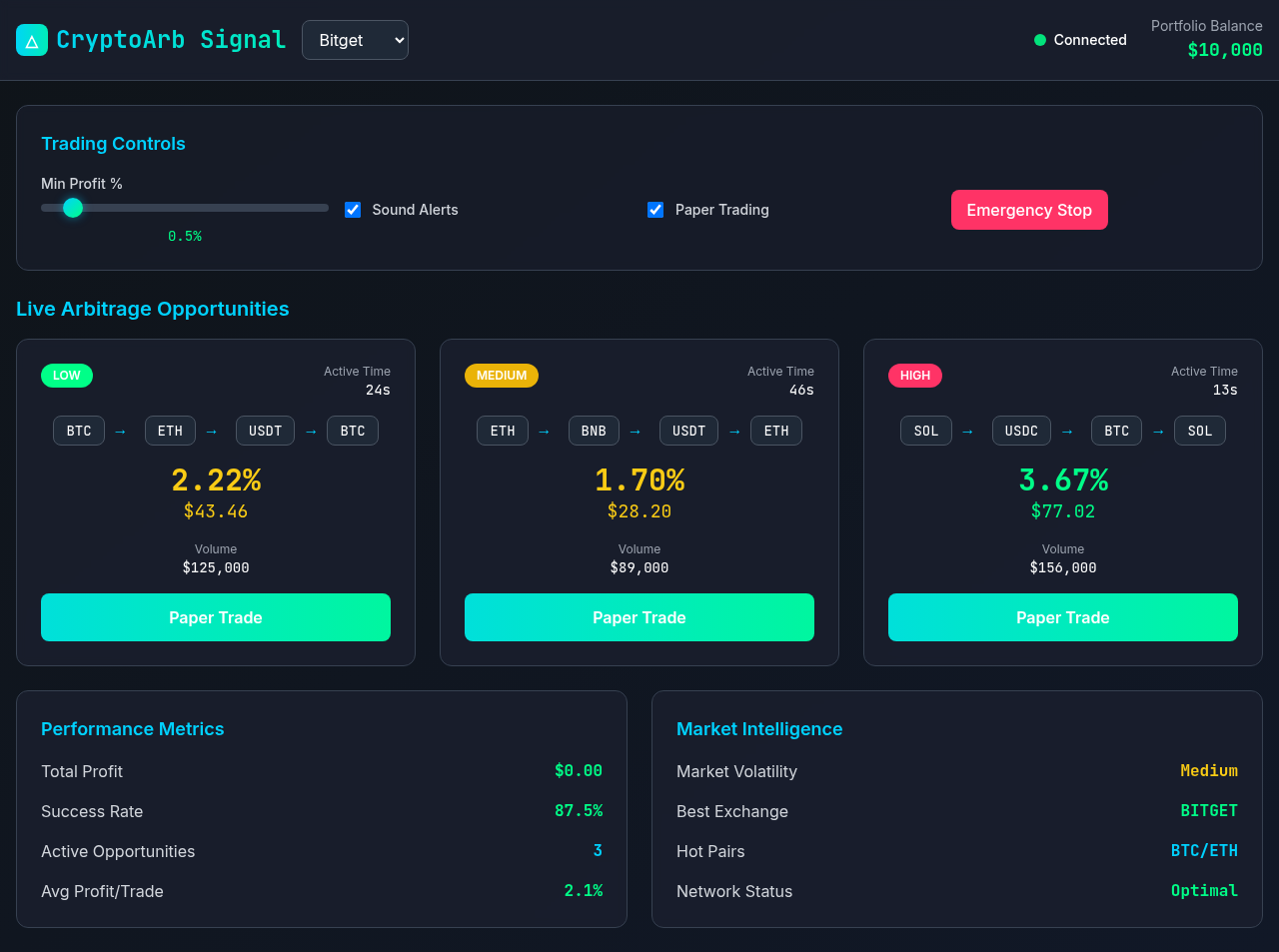The width and height of the screenshot is (1279, 952).
Task: Click the HIGH risk badge
Action: click(914, 375)
